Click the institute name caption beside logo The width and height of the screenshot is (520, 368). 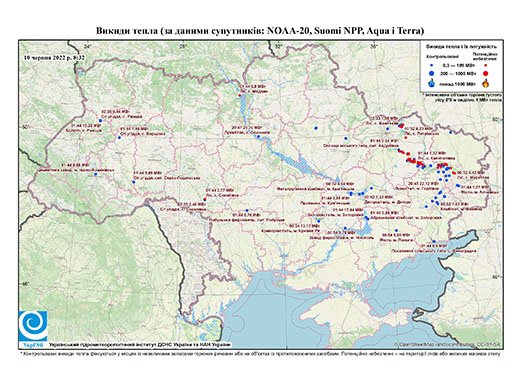[140, 345]
